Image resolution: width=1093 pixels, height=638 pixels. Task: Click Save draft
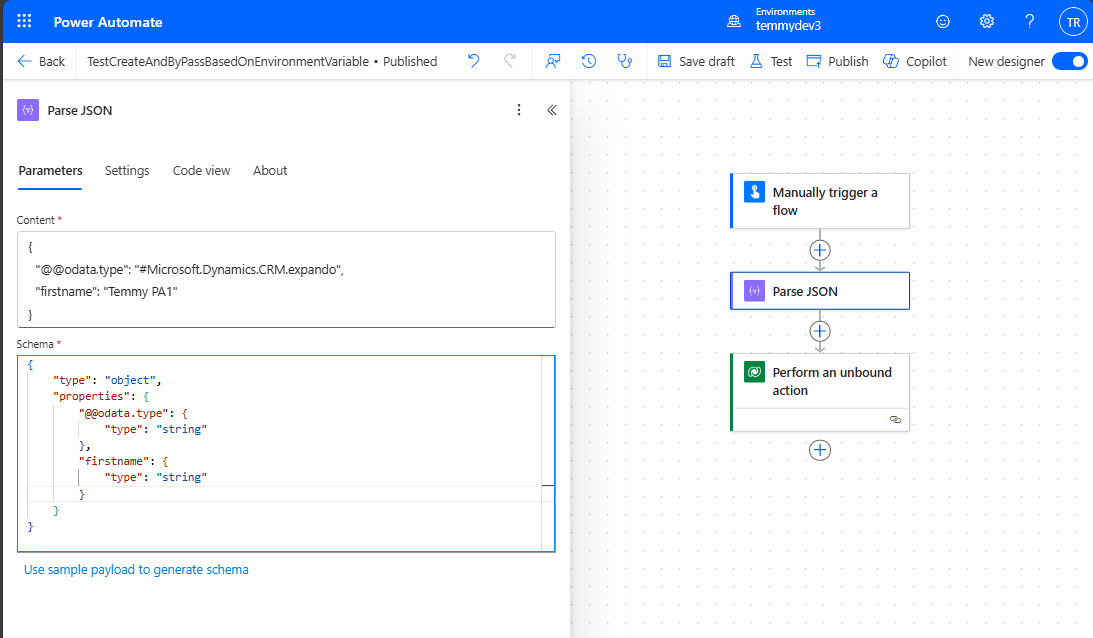696,61
